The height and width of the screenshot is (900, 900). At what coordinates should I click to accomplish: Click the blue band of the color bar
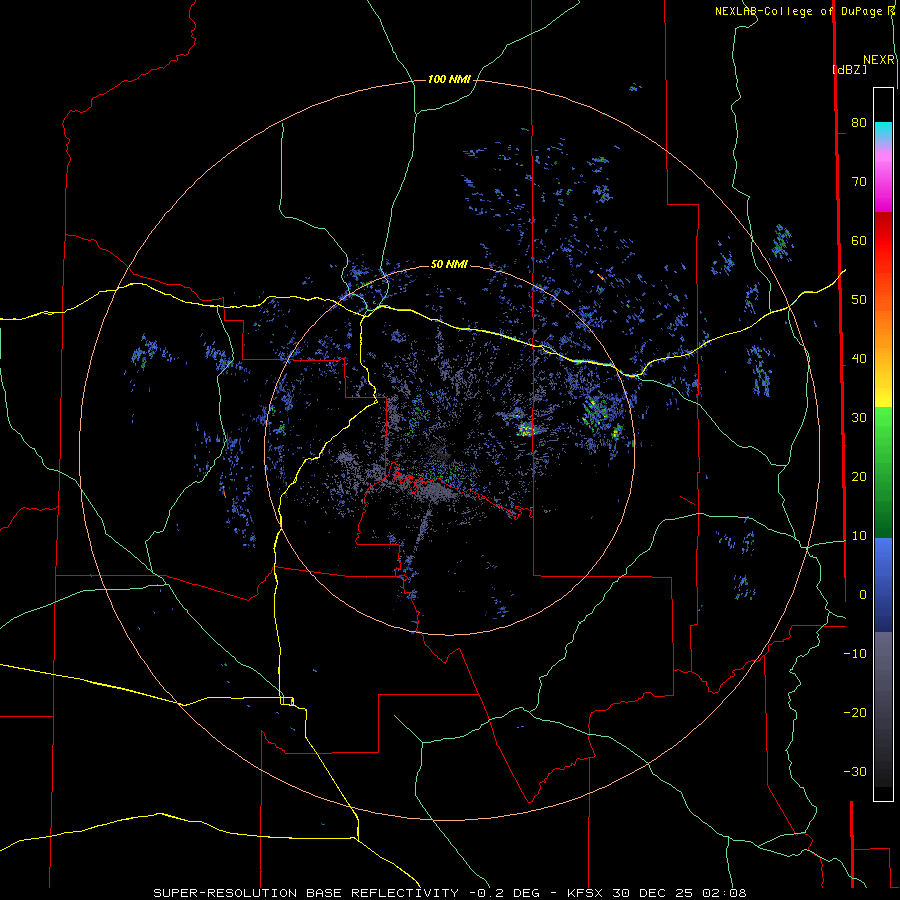pos(883,584)
